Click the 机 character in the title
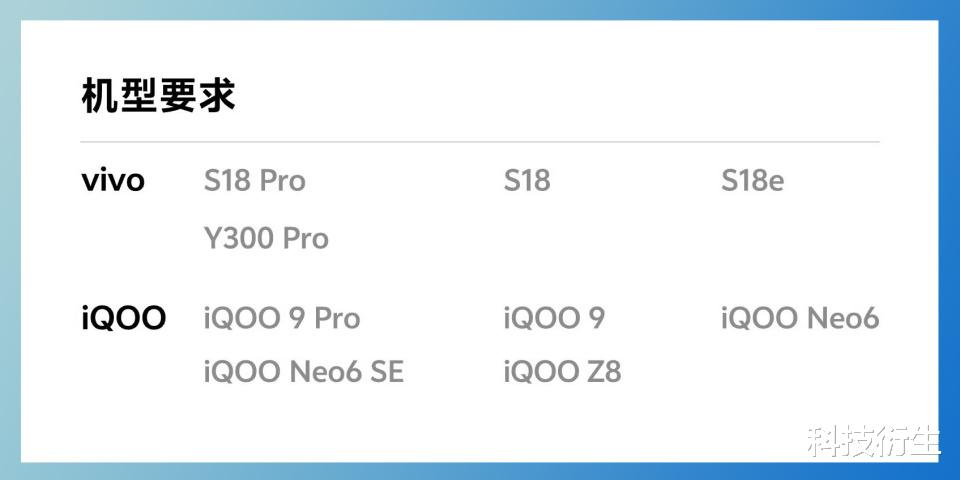960x480 pixels. (100, 97)
